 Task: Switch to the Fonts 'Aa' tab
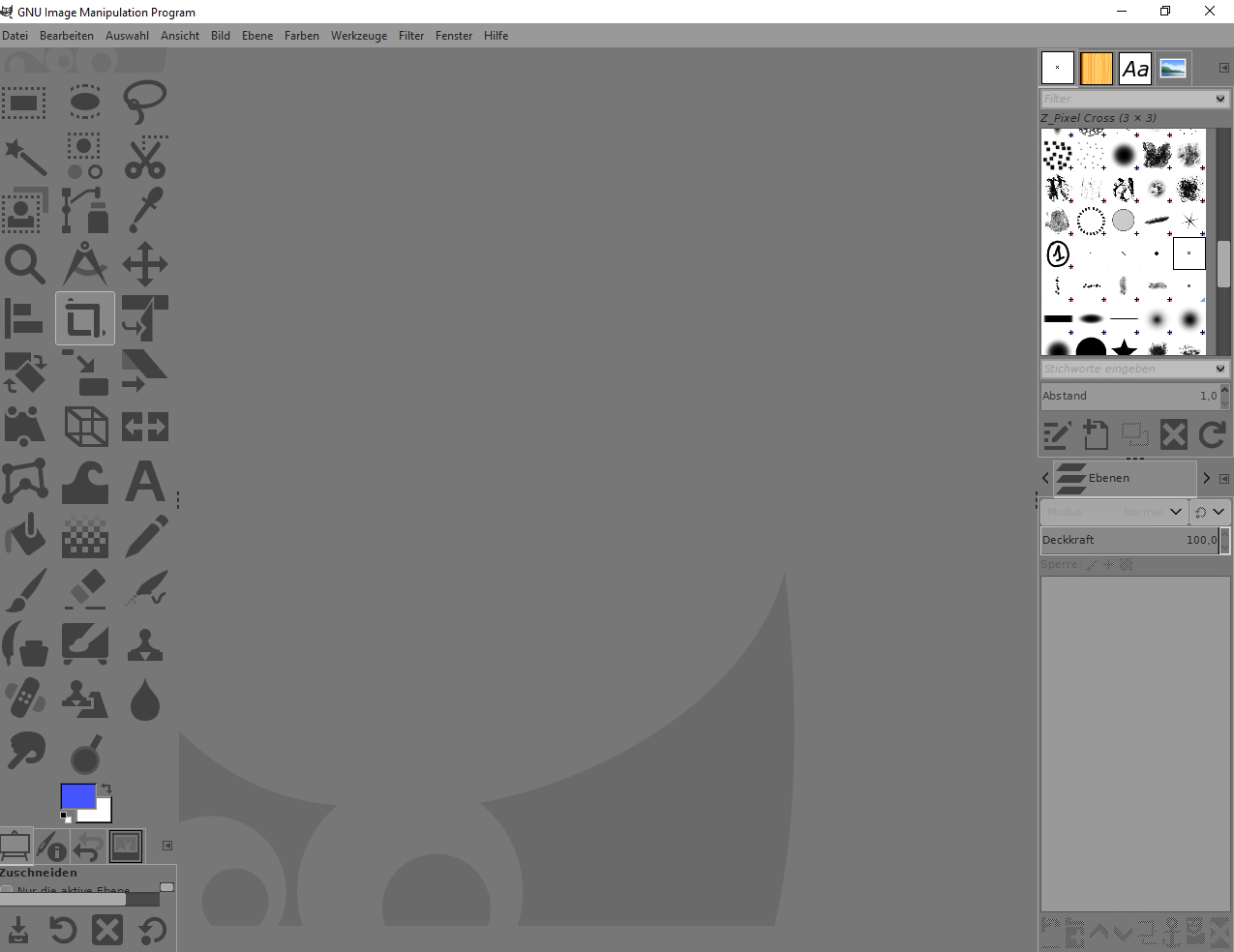1135,69
